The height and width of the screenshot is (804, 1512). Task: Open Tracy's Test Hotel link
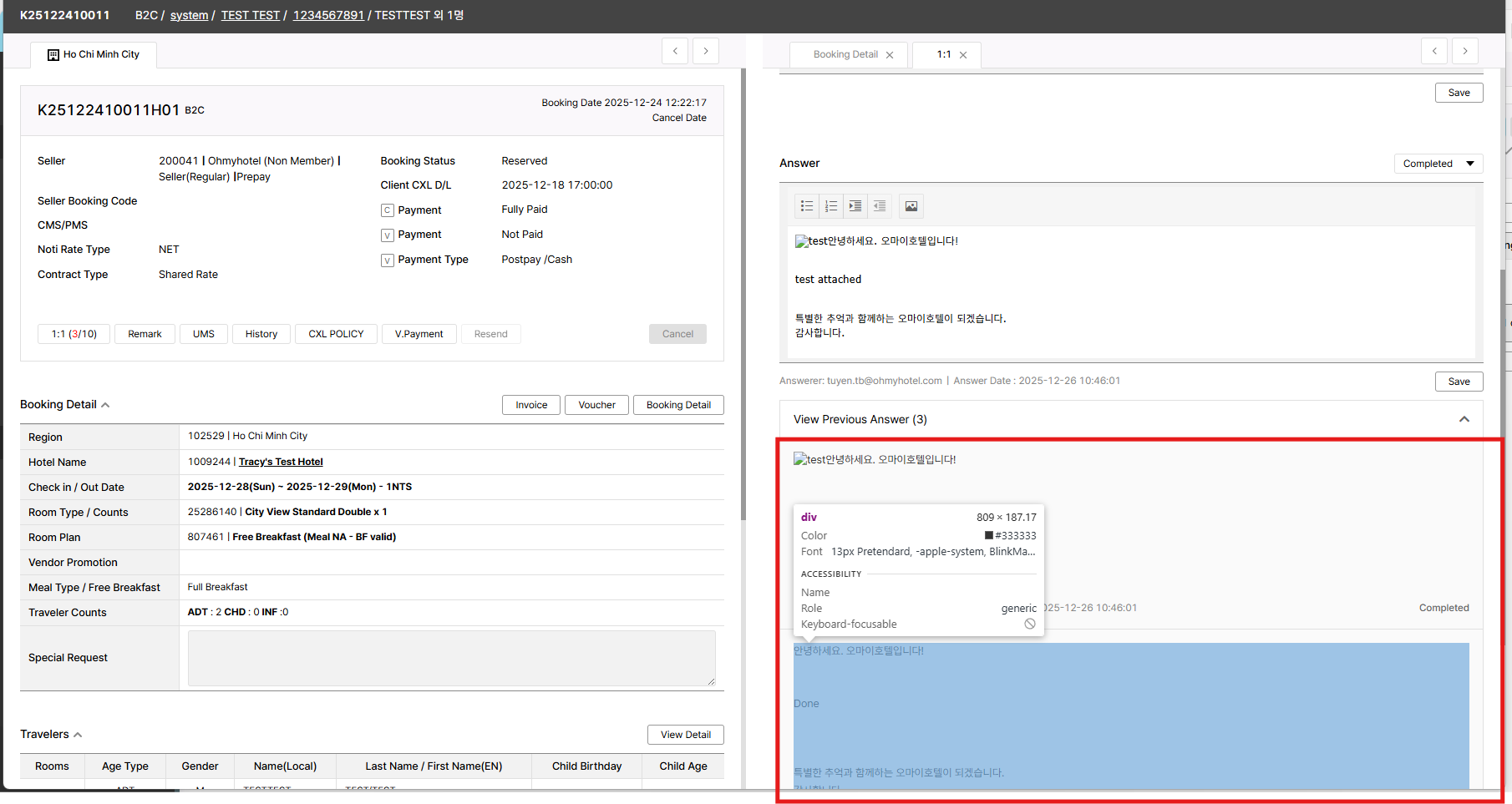pos(281,462)
